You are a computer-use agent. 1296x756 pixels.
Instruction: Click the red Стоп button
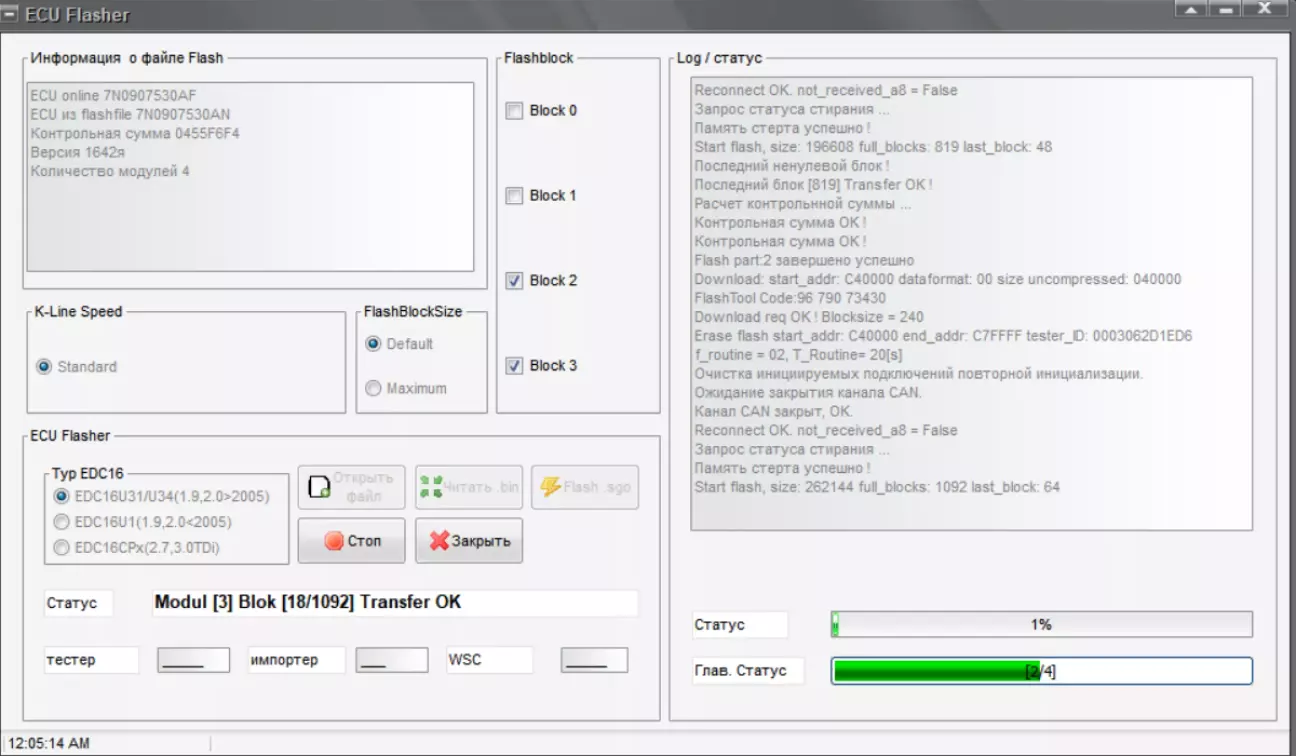coord(351,541)
